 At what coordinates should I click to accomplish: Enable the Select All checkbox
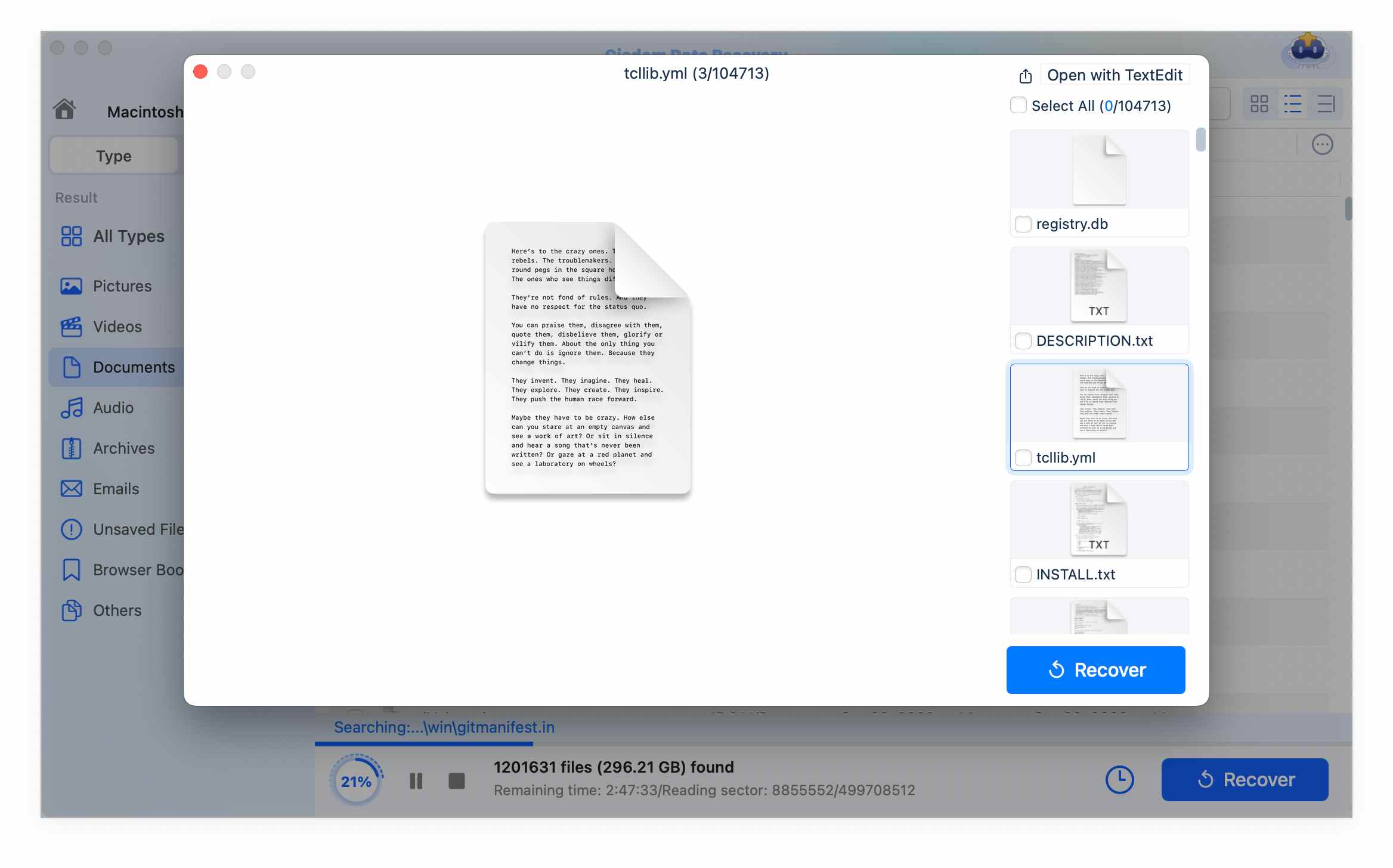coord(1018,105)
